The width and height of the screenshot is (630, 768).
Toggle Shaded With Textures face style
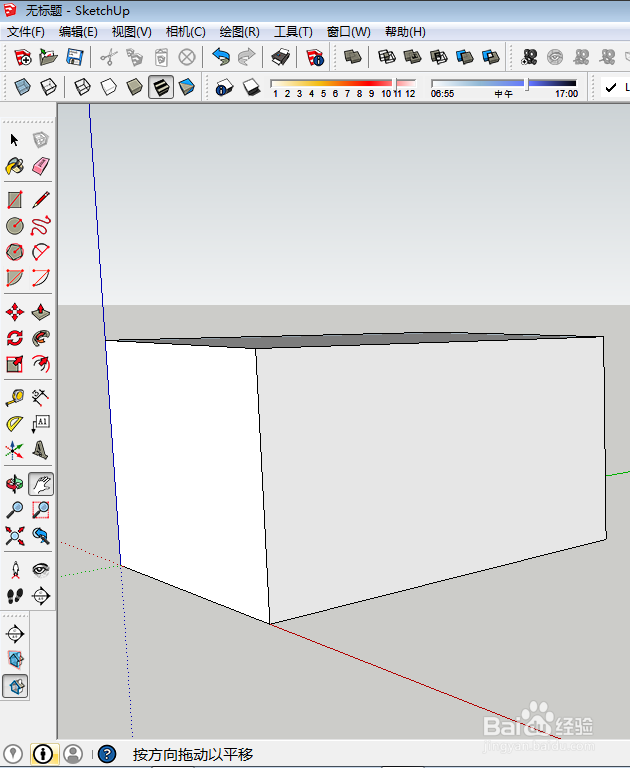pos(161,87)
